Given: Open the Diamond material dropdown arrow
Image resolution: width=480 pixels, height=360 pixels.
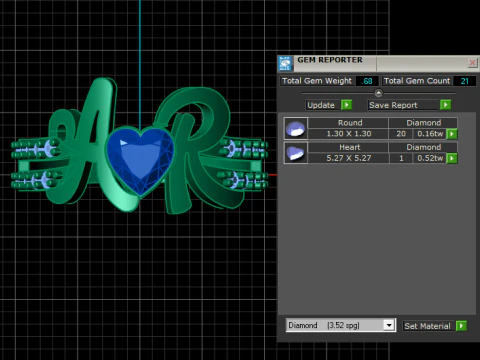Looking at the screenshot, I should (x=389, y=325).
